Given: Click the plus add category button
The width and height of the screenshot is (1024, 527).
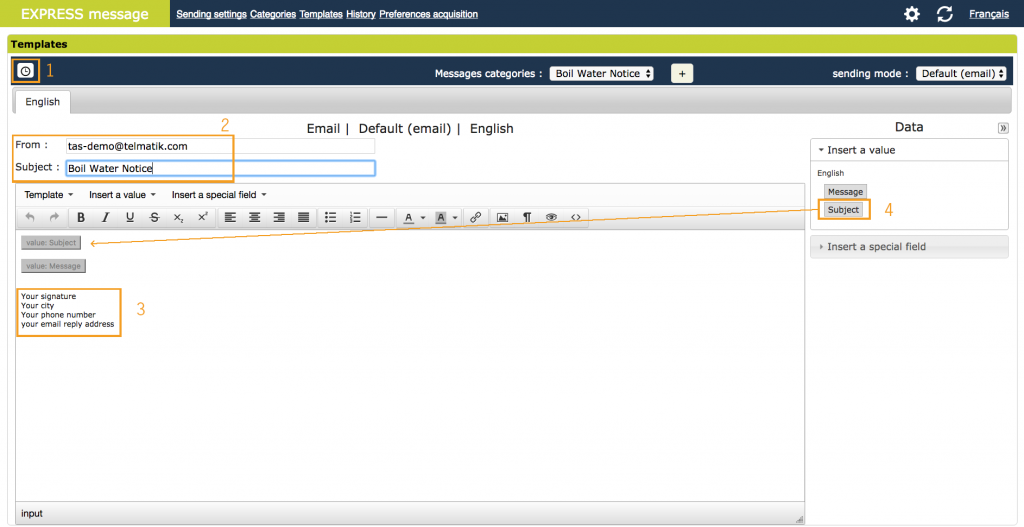Looking at the screenshot, I should tap(682, 74).
